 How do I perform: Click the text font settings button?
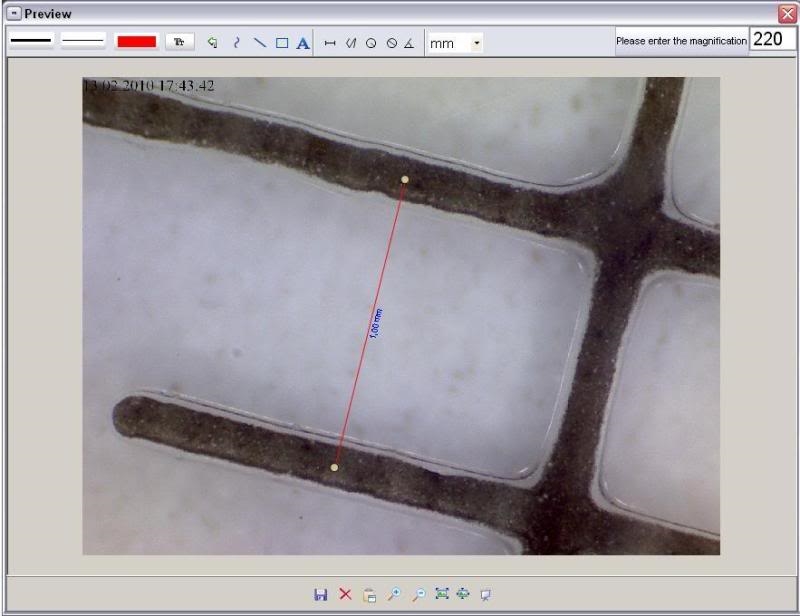[180, 42]
